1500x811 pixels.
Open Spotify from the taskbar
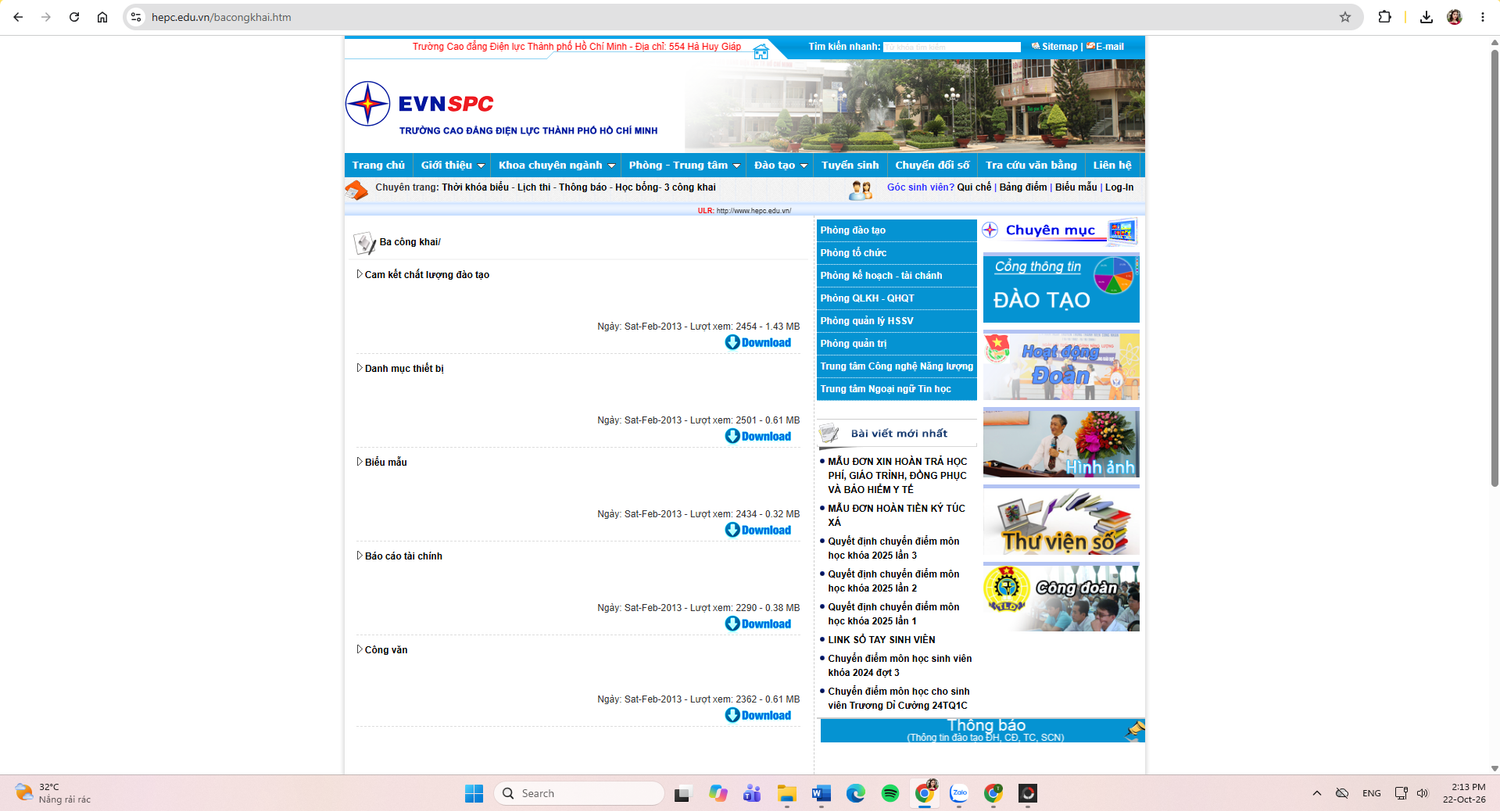coord(889,793)
